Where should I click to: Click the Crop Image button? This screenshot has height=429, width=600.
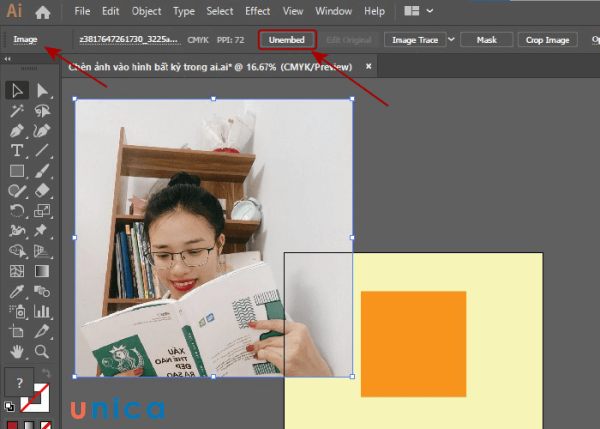[547, 40]
